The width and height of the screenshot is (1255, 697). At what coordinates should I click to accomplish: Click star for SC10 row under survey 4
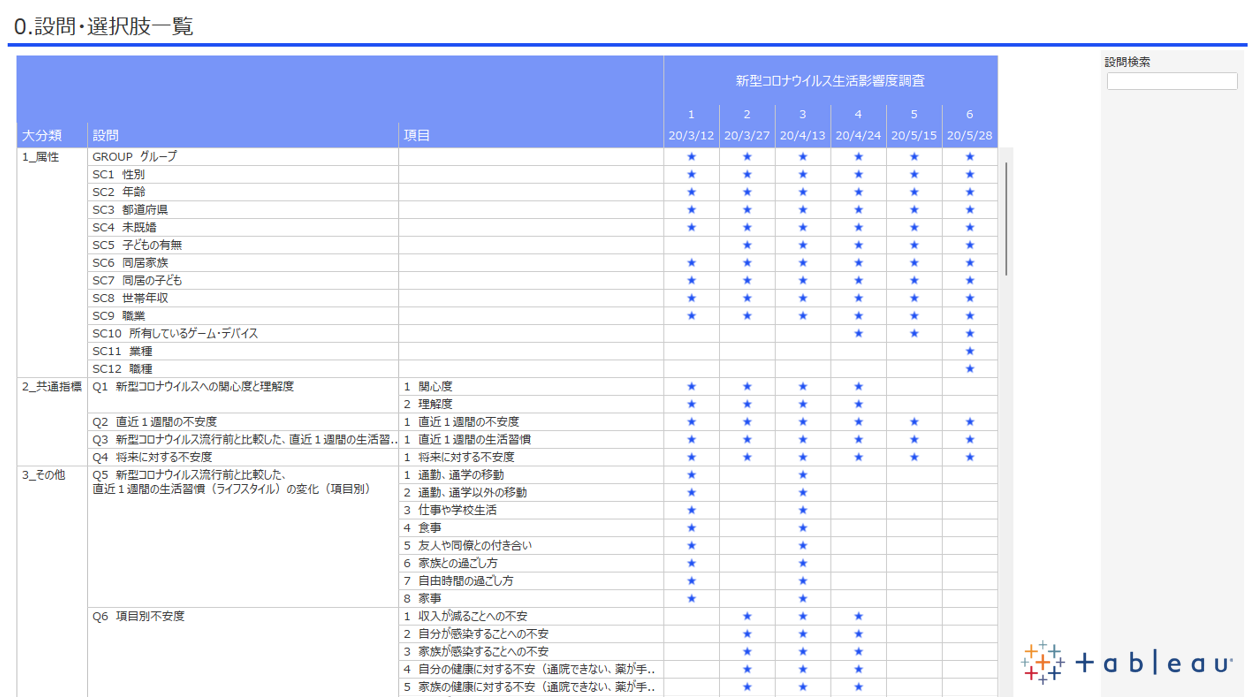[858, 334]
